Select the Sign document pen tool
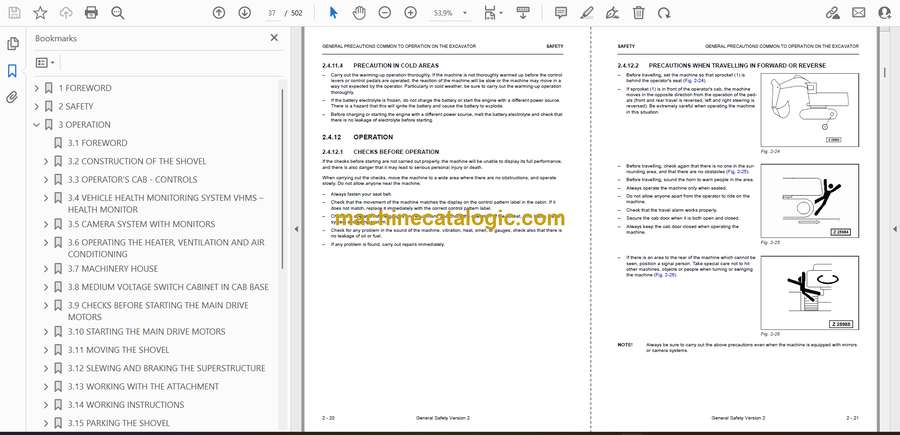This screenshot has width=900, height=435. 612,13
